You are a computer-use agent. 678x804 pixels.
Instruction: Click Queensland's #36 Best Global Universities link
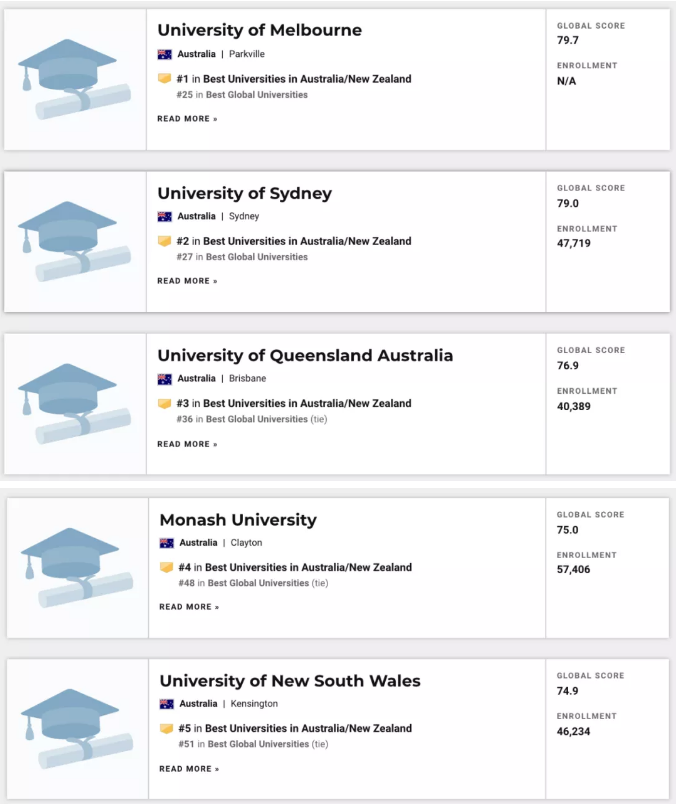[257, 419]
